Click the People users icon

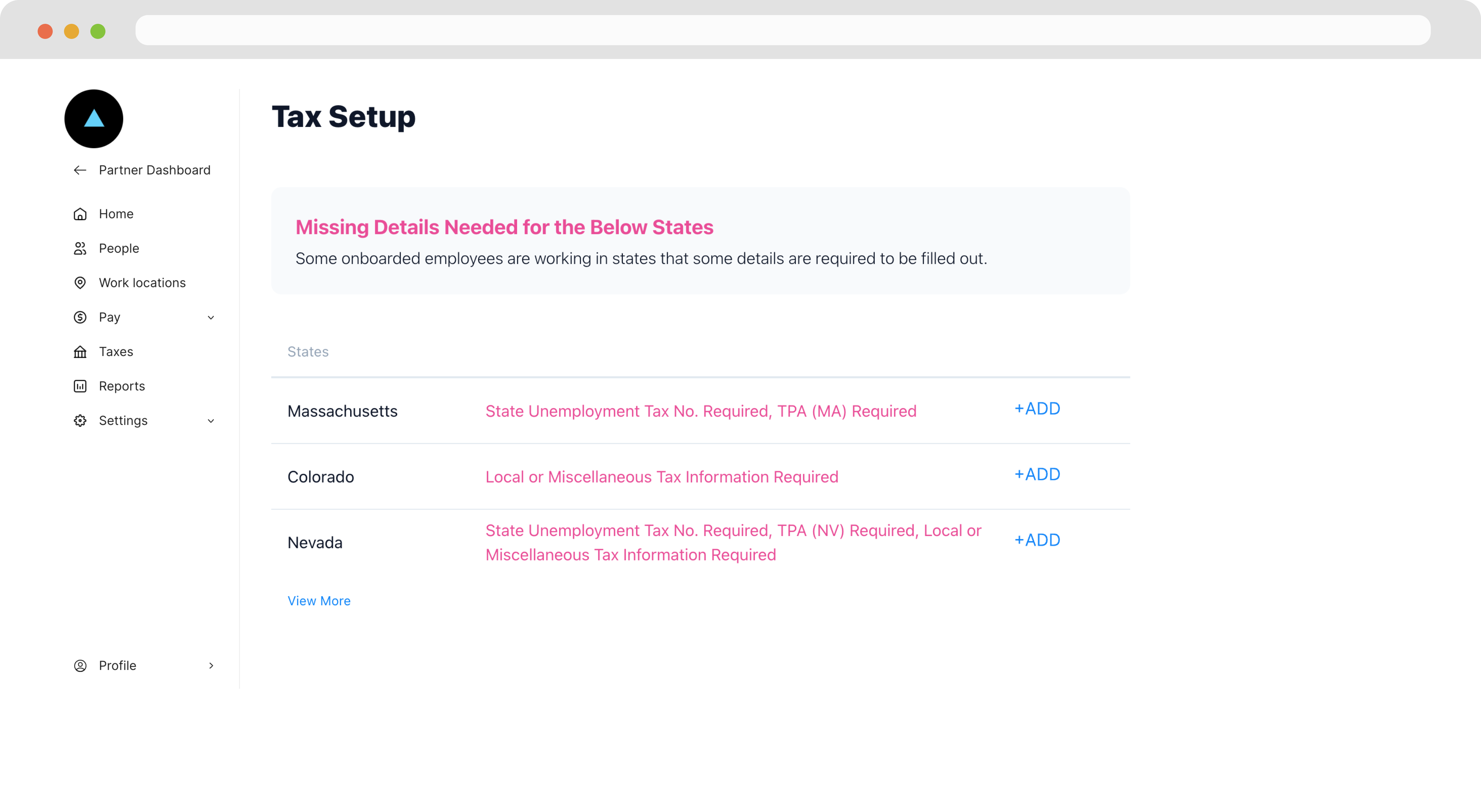click(x=80, y=248)
